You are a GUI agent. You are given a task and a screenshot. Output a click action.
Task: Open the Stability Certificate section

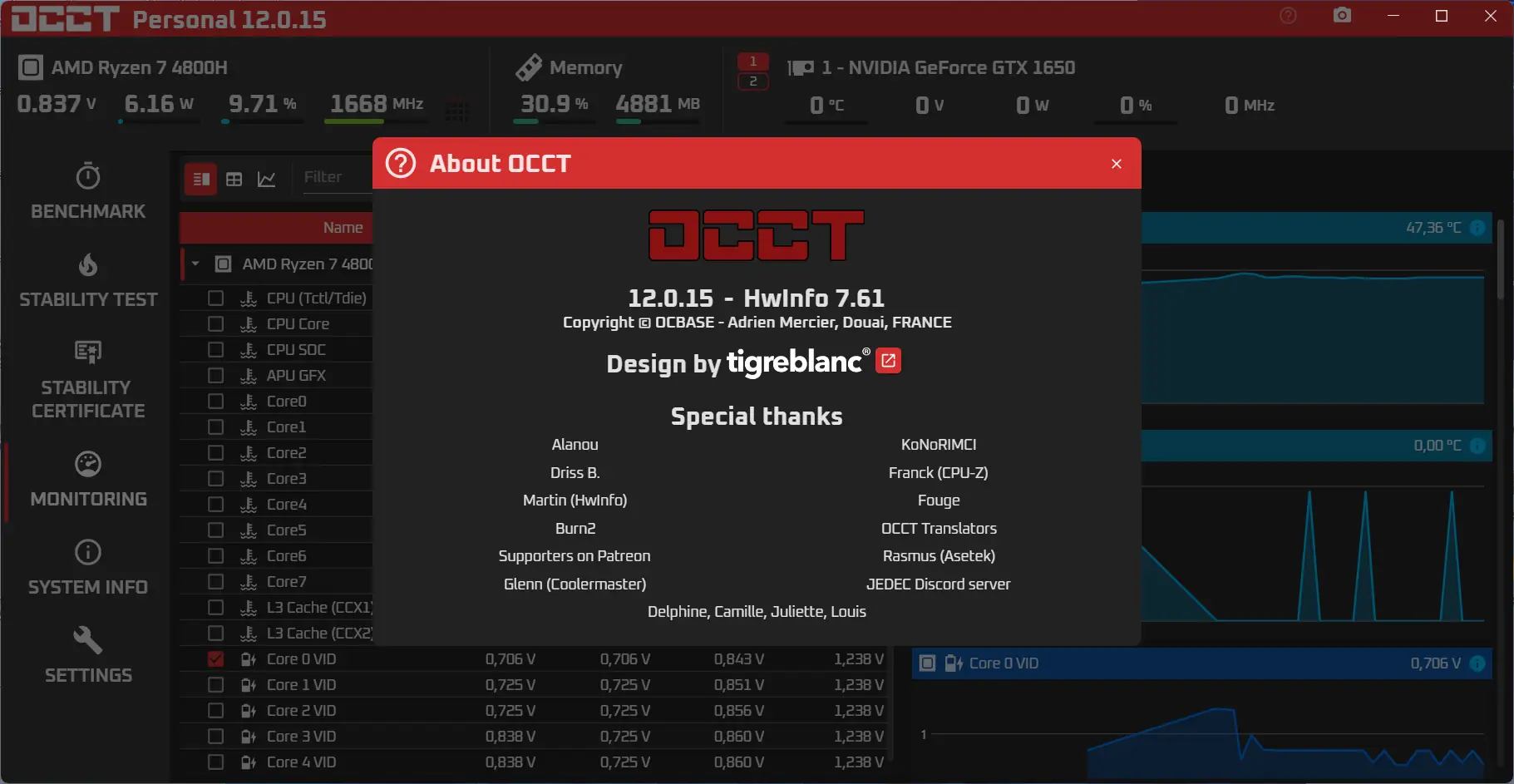88,380
